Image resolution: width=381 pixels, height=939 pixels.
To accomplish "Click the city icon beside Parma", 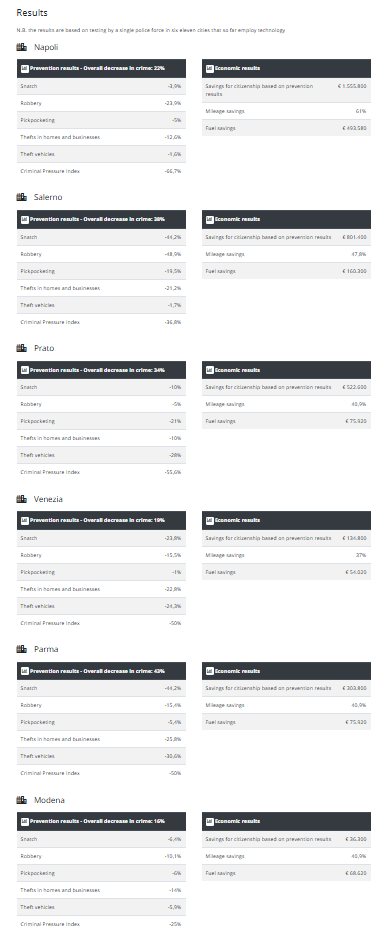I will 22,649.
